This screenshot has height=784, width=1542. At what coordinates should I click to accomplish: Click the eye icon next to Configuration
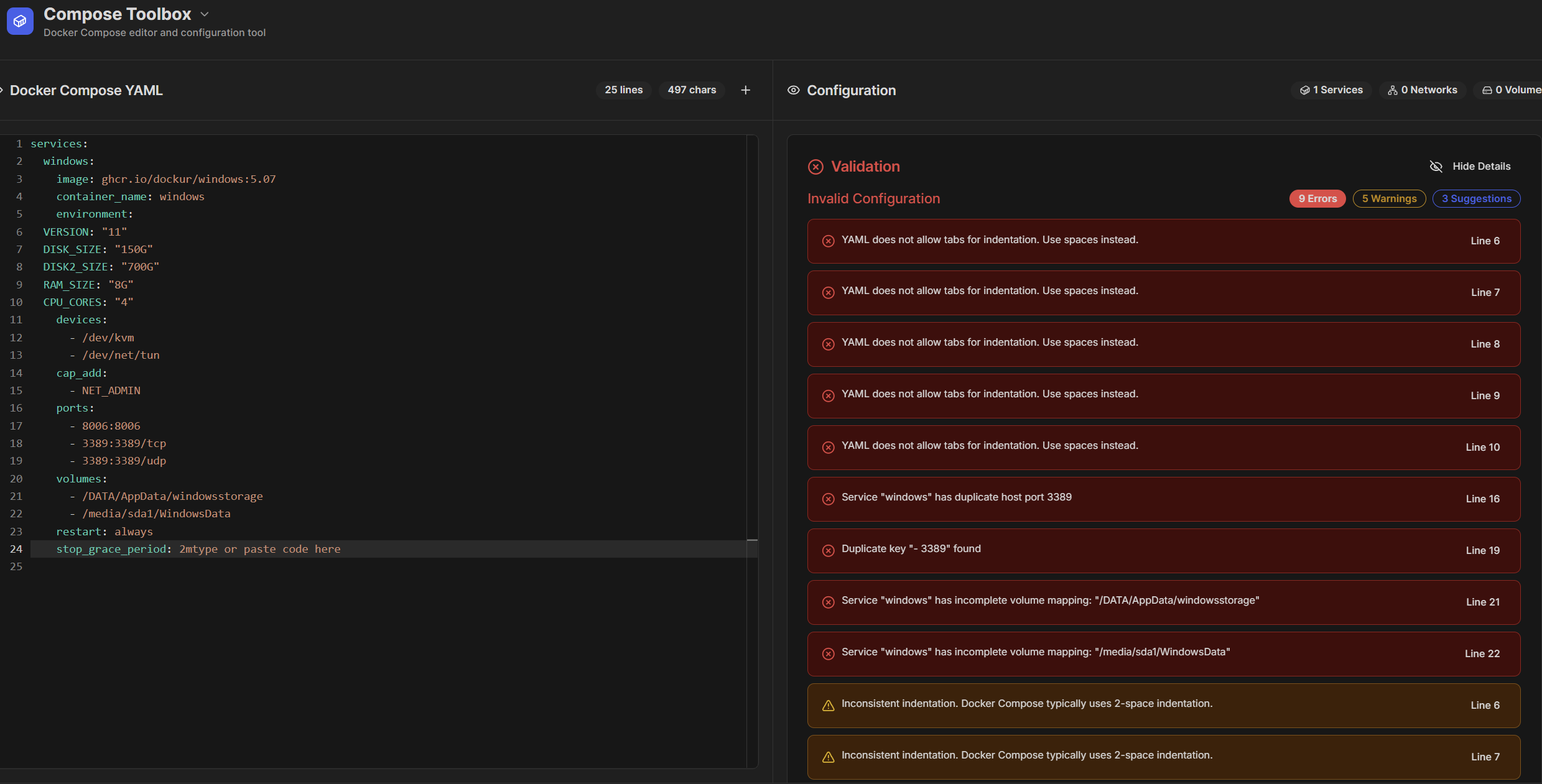pyautogui.click(x=793, y=90)
